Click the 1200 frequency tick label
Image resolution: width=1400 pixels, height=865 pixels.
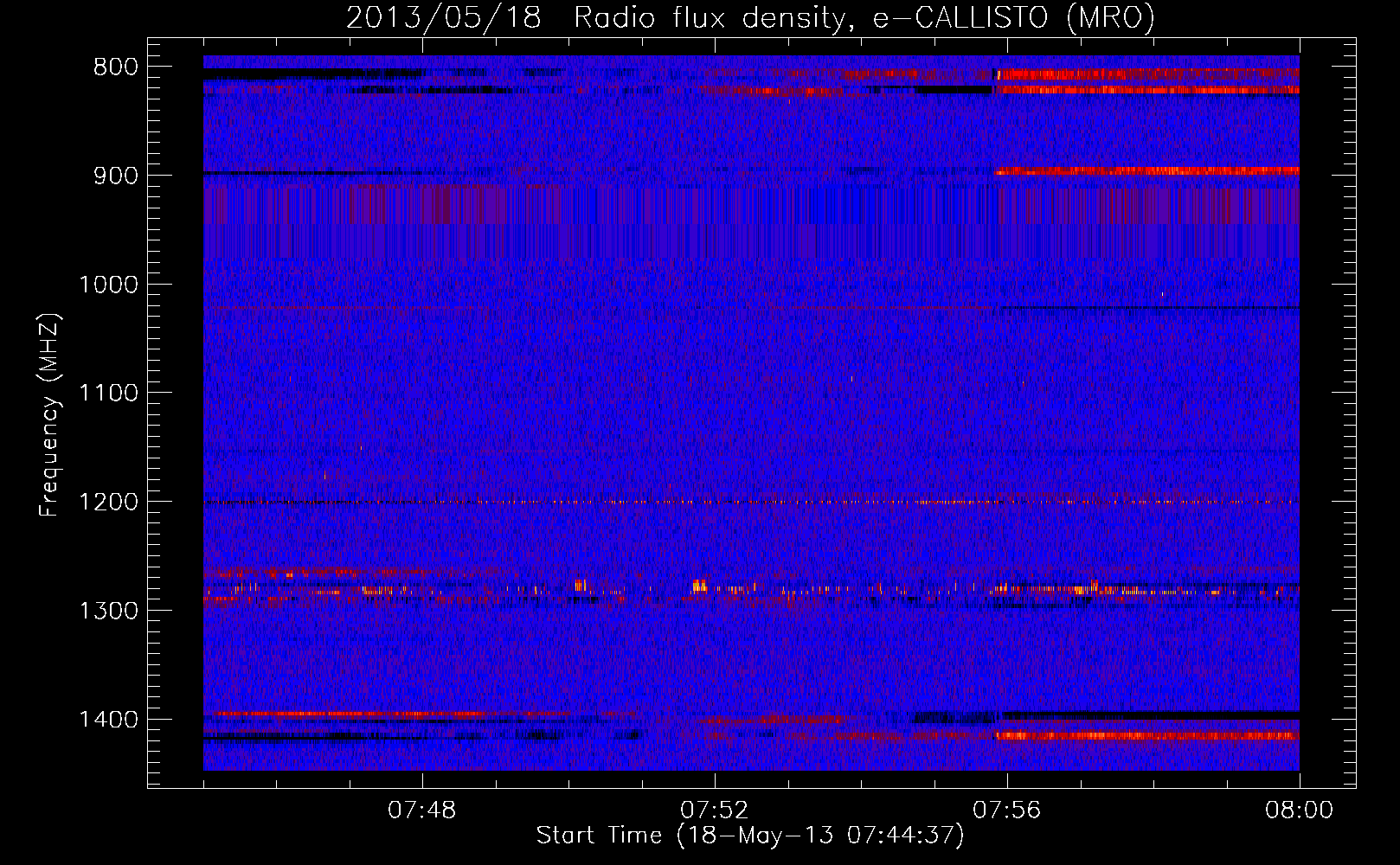tap(109, 503)
